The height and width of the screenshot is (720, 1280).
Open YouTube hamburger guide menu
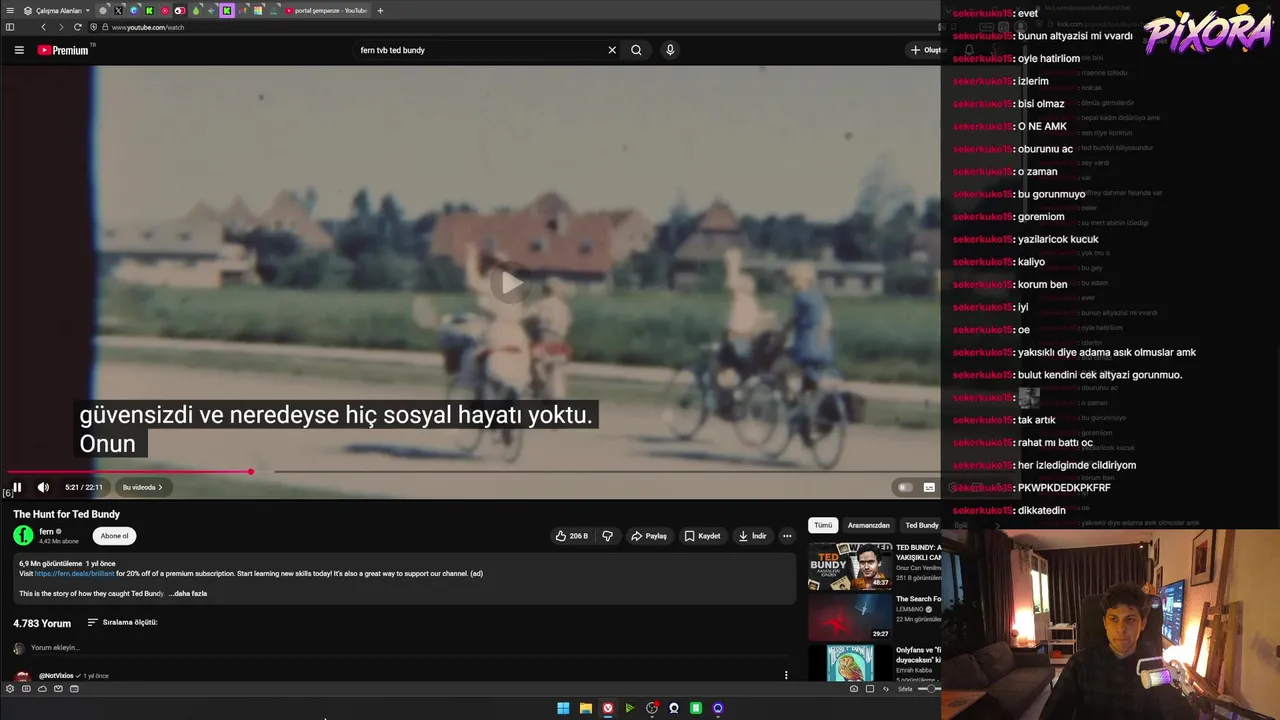click(x=19, y=50)
